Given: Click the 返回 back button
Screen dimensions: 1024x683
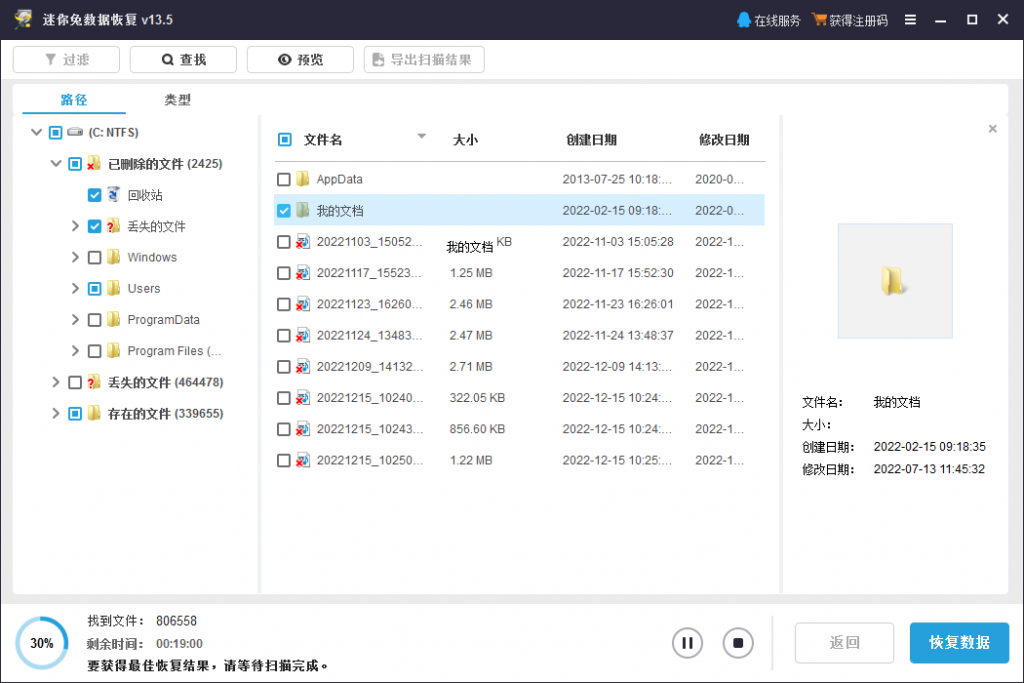Looking at the screenshot, I should pyautogui.click(x=844, y=643).
